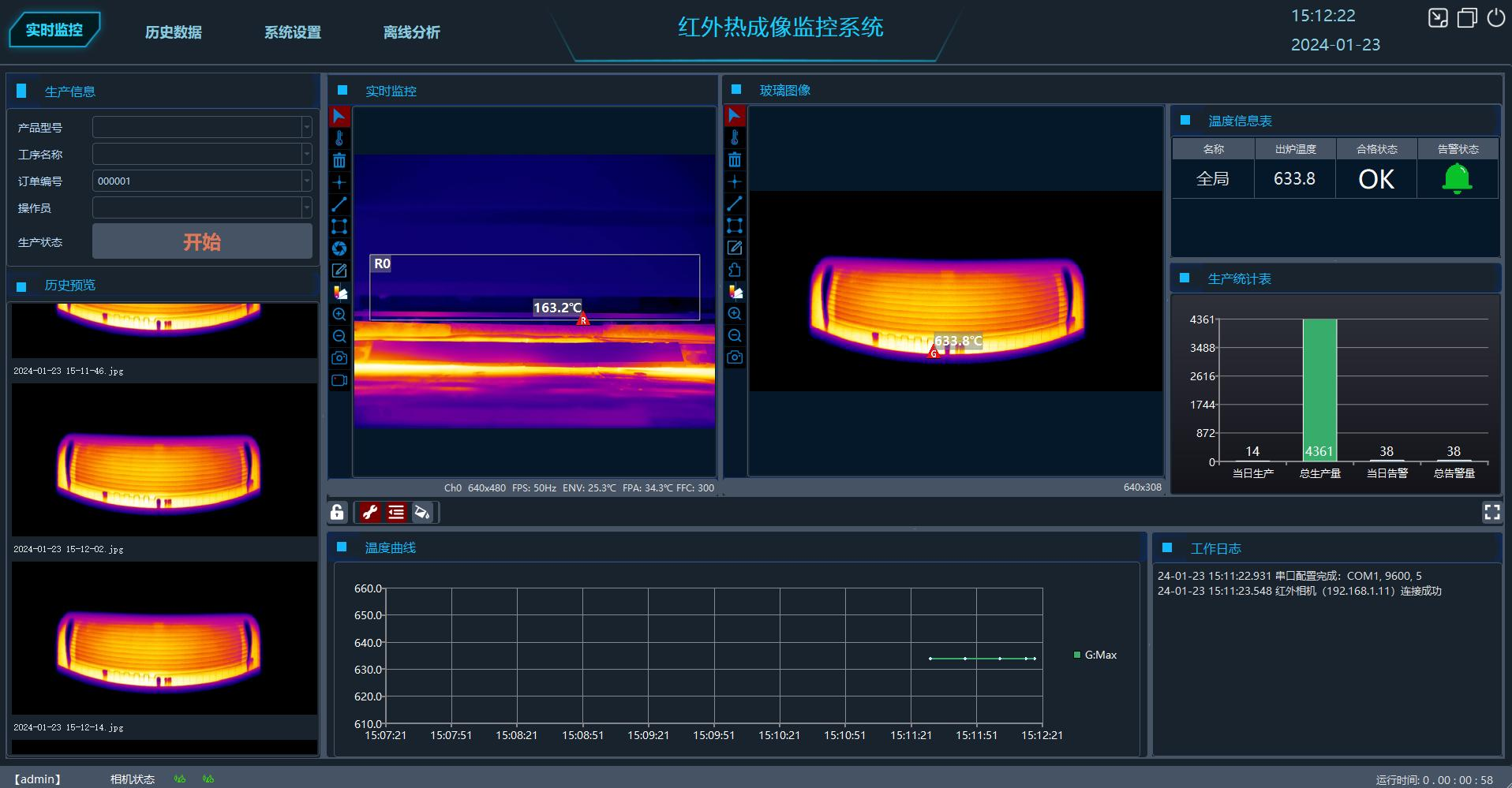
Task: Click the fullscreen expand icon
Action: 1491,513
